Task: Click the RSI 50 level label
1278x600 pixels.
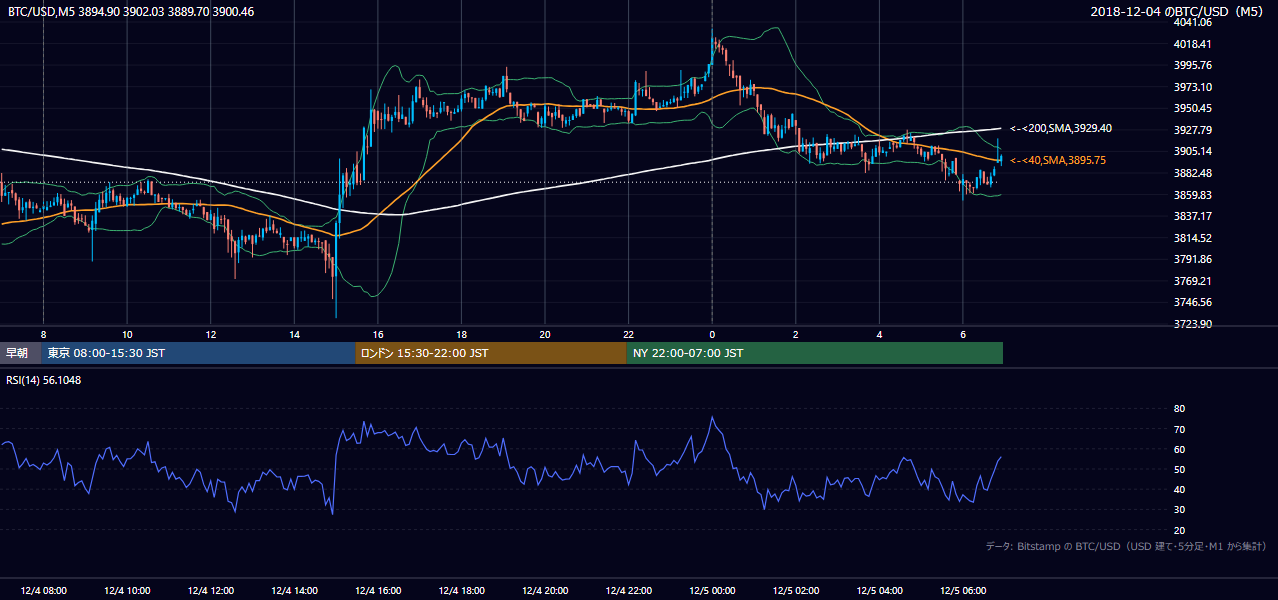Action: [x=1179, y=469]
